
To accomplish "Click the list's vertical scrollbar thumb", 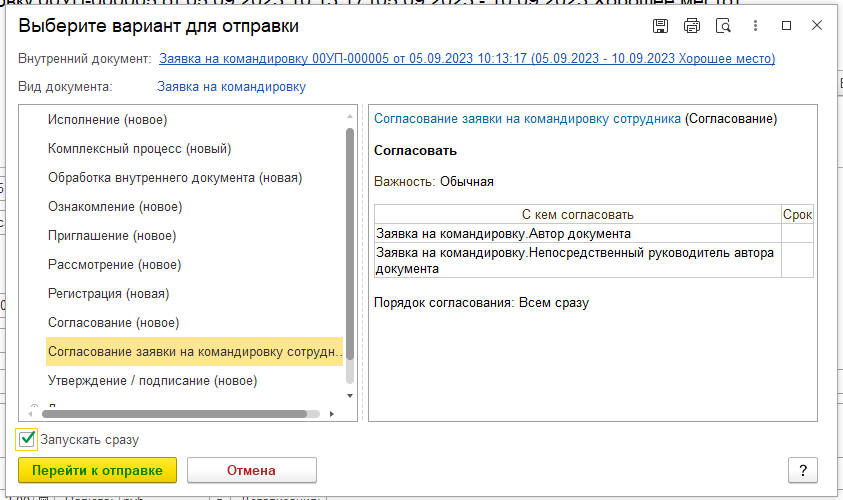I will (x=350, y=244).
